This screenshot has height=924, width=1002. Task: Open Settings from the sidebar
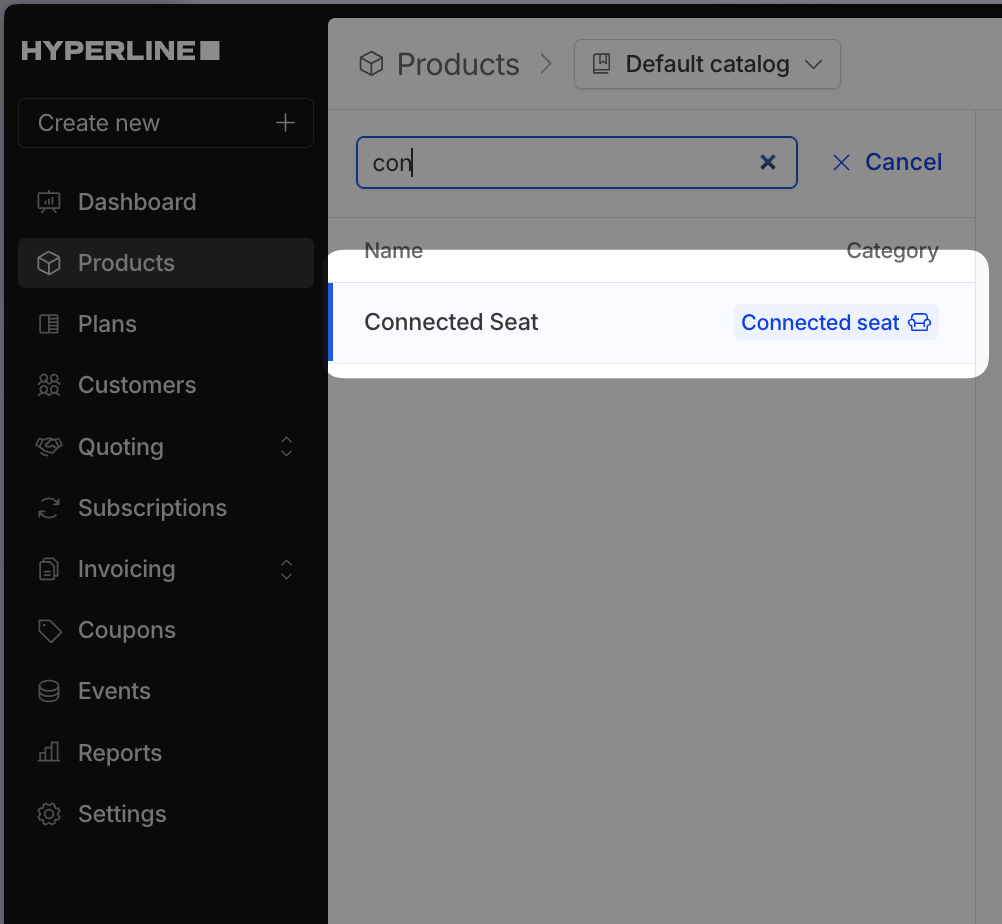coord(166,814)
